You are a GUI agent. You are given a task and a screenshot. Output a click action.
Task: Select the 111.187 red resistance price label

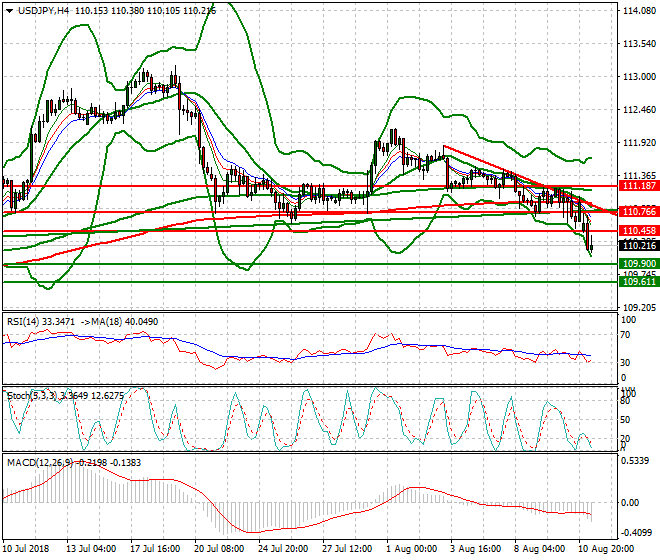[x=638, y=186]
